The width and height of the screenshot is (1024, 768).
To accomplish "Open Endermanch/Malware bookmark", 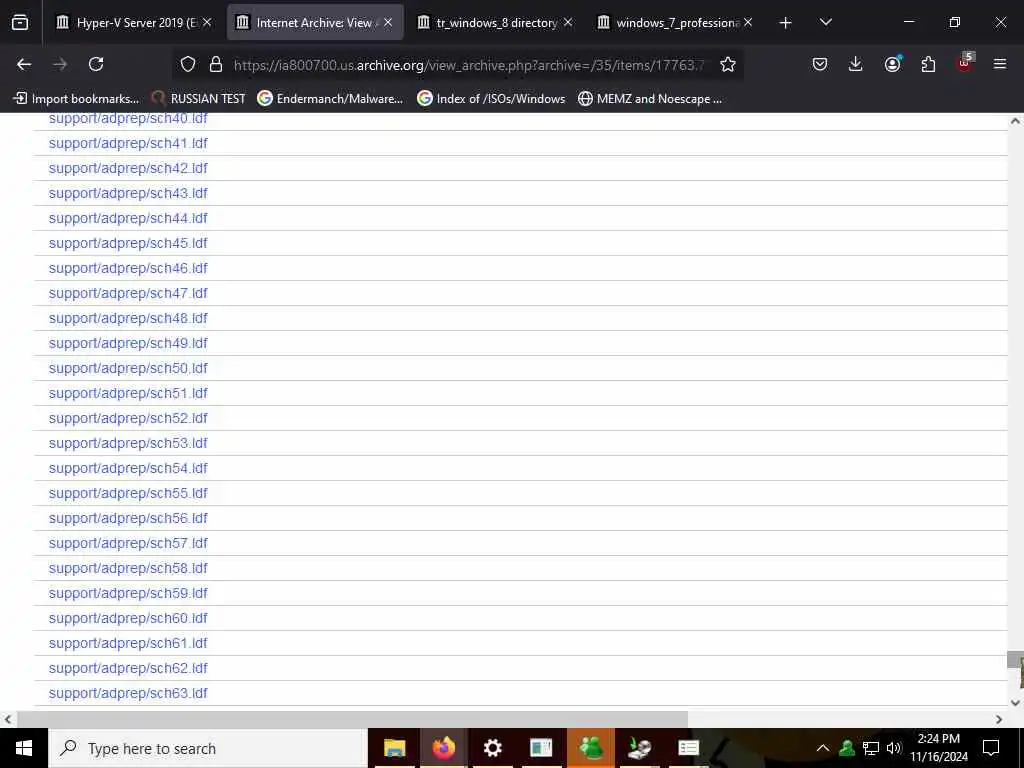I will coord(330,99).
